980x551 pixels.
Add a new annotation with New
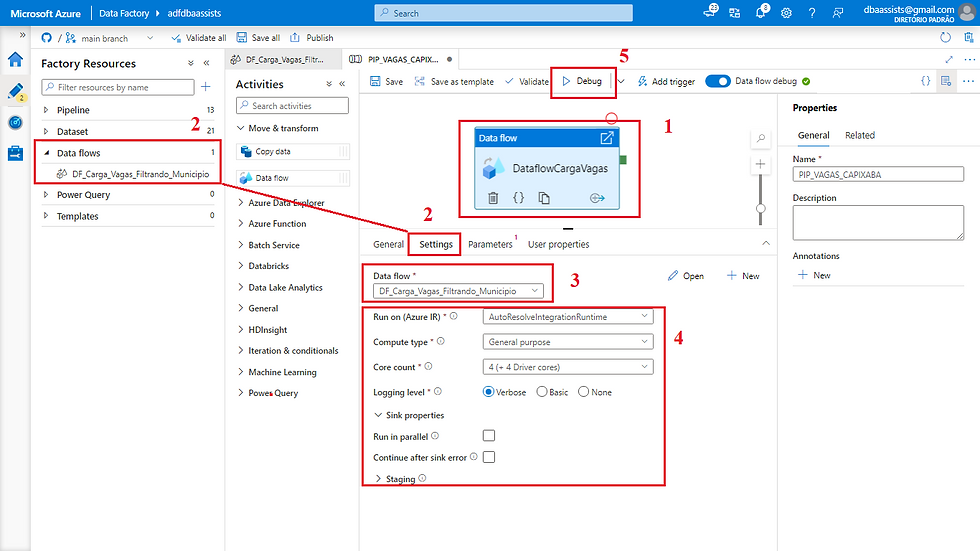point(814,275)
